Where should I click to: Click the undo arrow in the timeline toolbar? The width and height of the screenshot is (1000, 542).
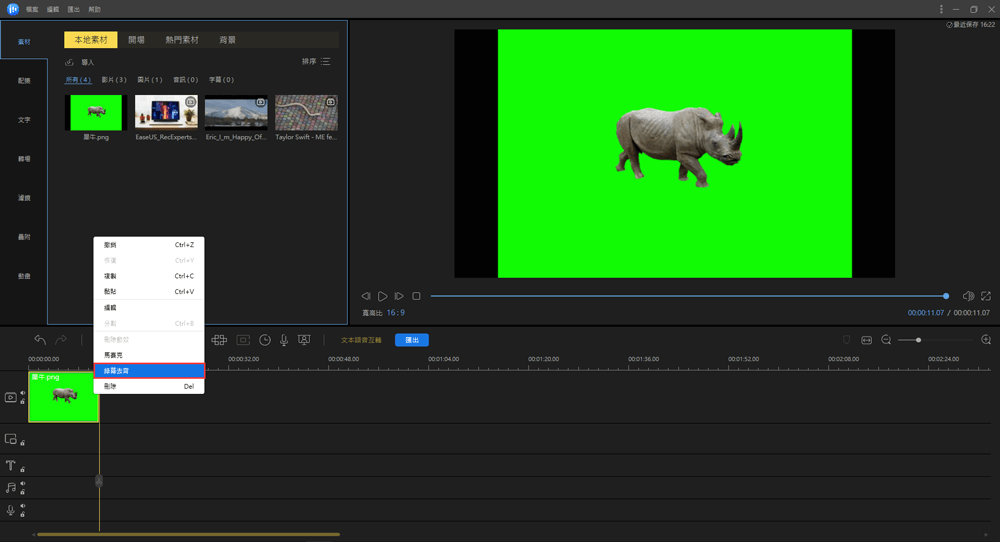(40, 340)
